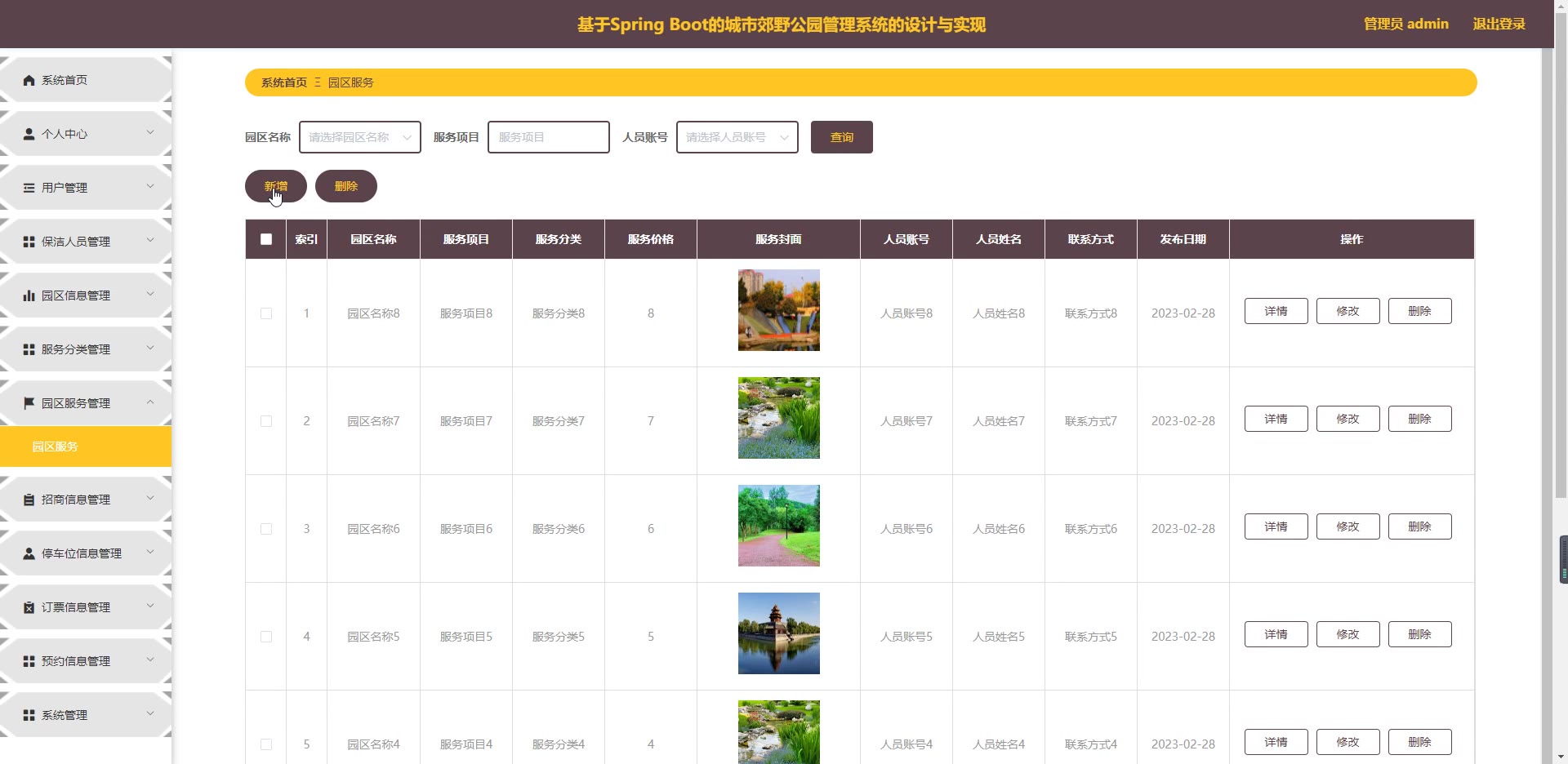Select the checkbox for row 园区名称6
The height and width of the screenshot is (764, 1568).
tap(266, 529)
